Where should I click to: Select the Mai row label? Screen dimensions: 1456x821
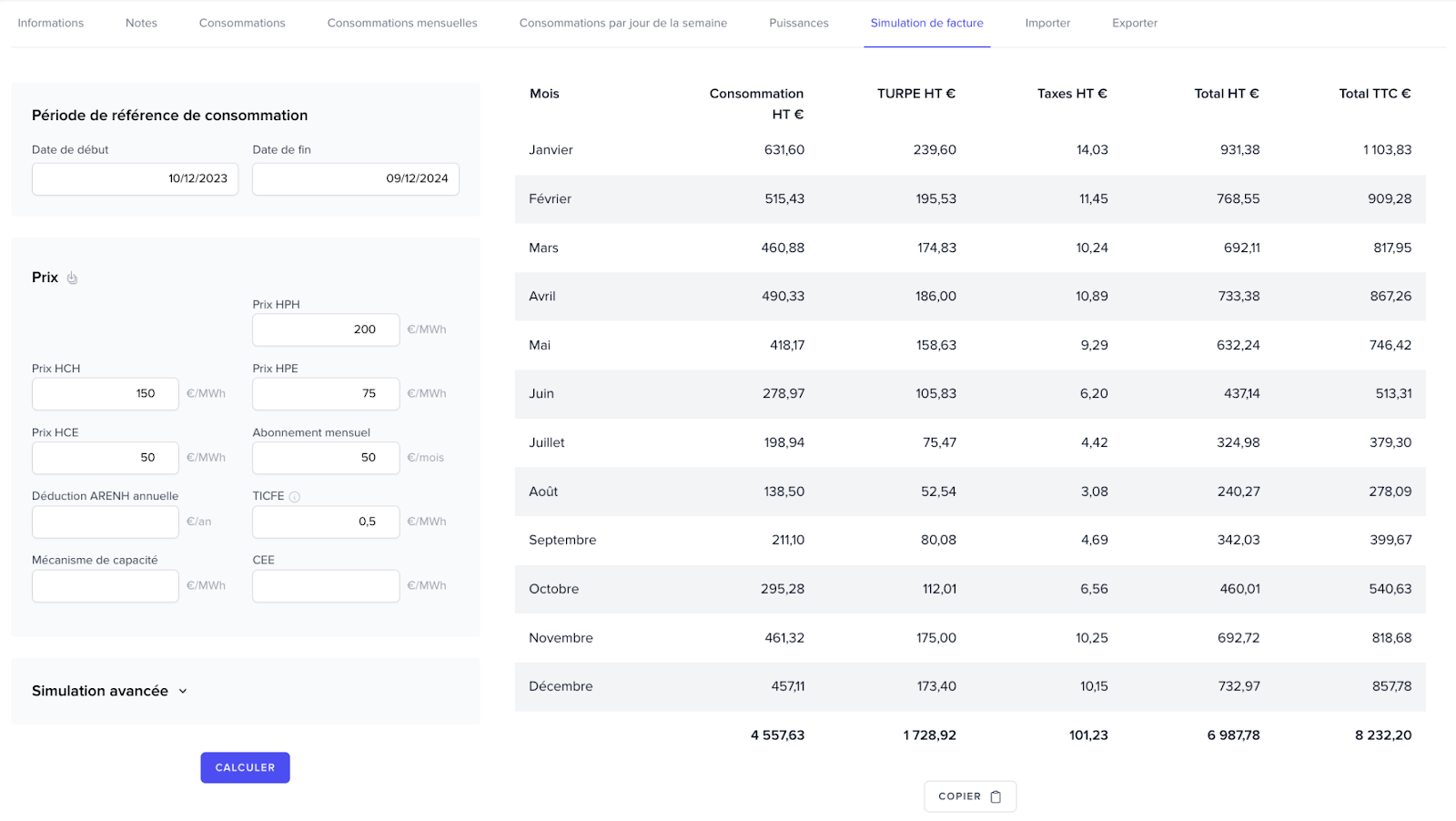pos(540,345)
